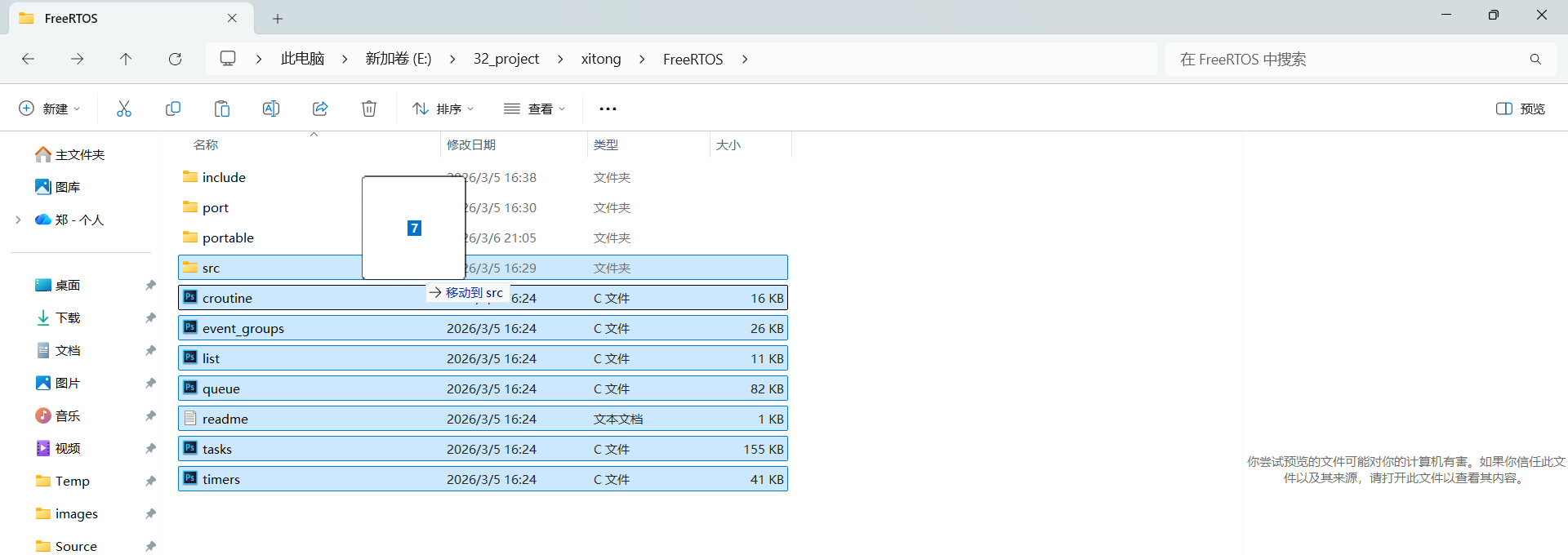Image resolution: width=1568 pixels, height=555 pixels.
Task: Click the pin icon next to 音乐
Action: pos(150,415)
